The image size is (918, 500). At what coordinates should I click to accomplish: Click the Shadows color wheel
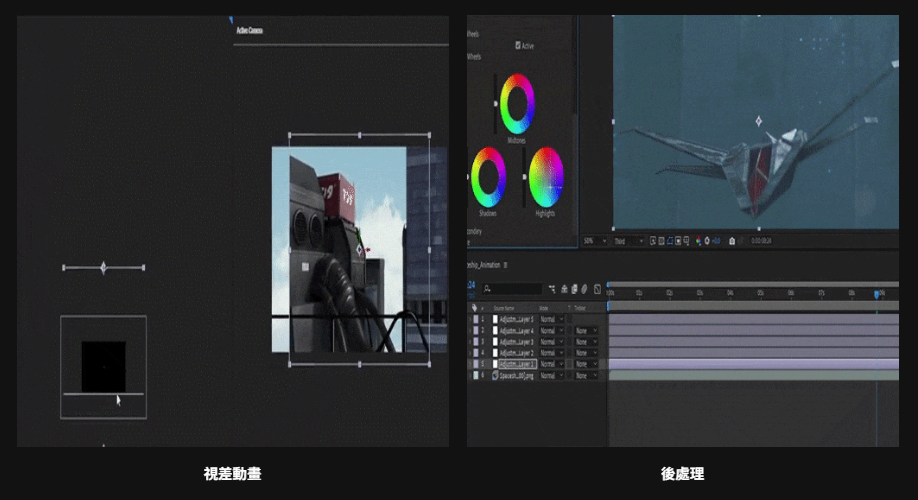click(x=488, y=177)
